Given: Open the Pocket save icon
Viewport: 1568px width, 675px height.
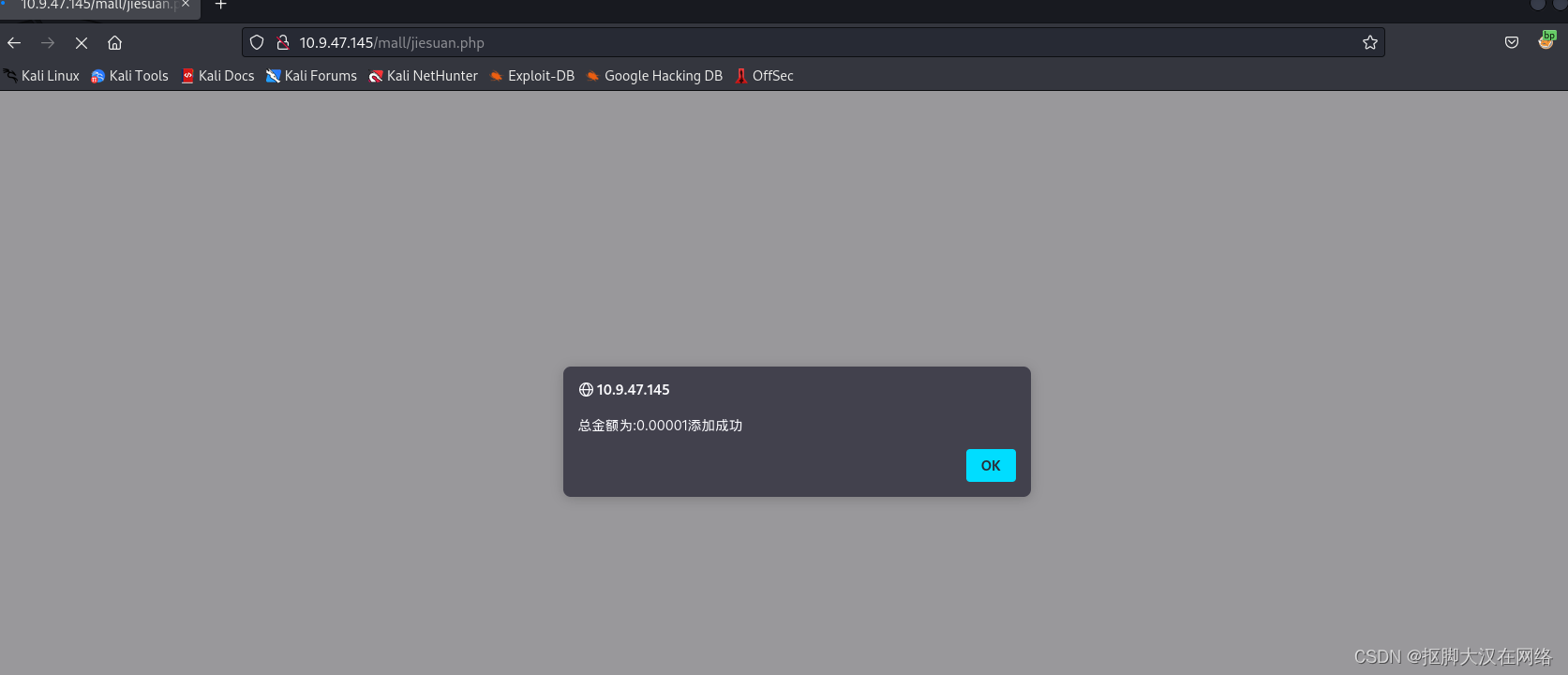Looking at the screenshot, I should [1512, 42].
